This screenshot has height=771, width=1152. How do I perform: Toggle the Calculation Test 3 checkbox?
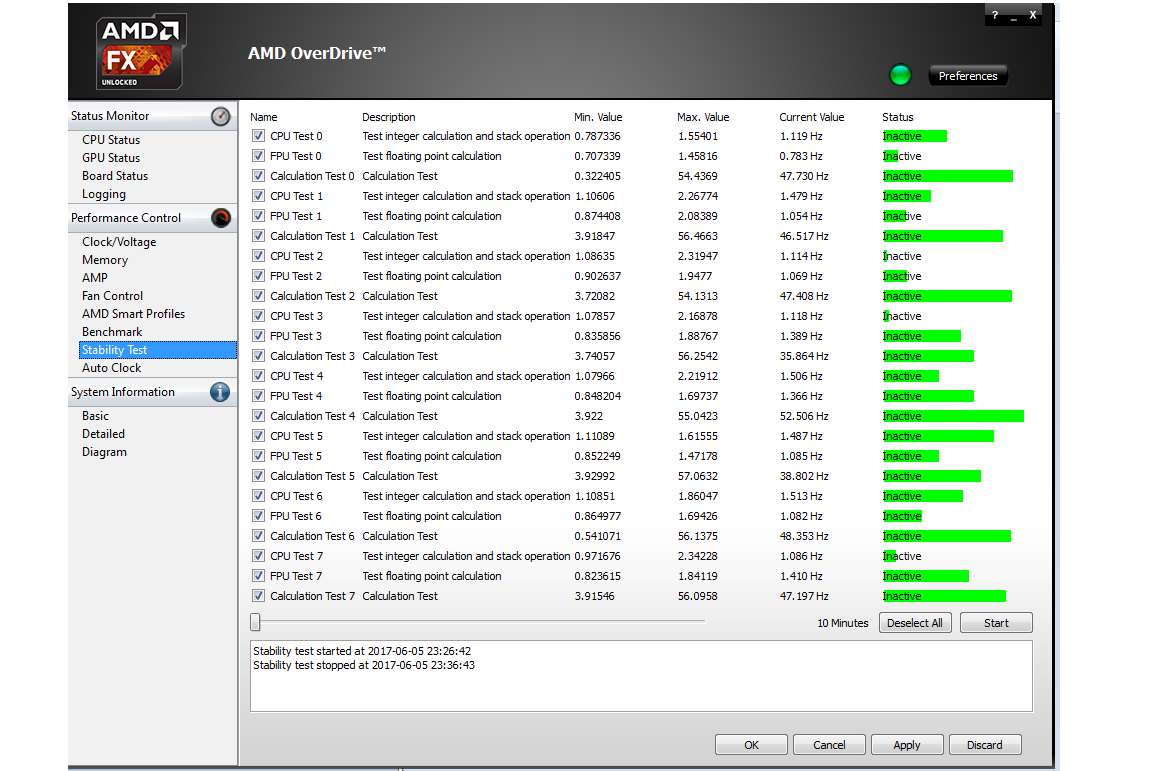[258, 356]
